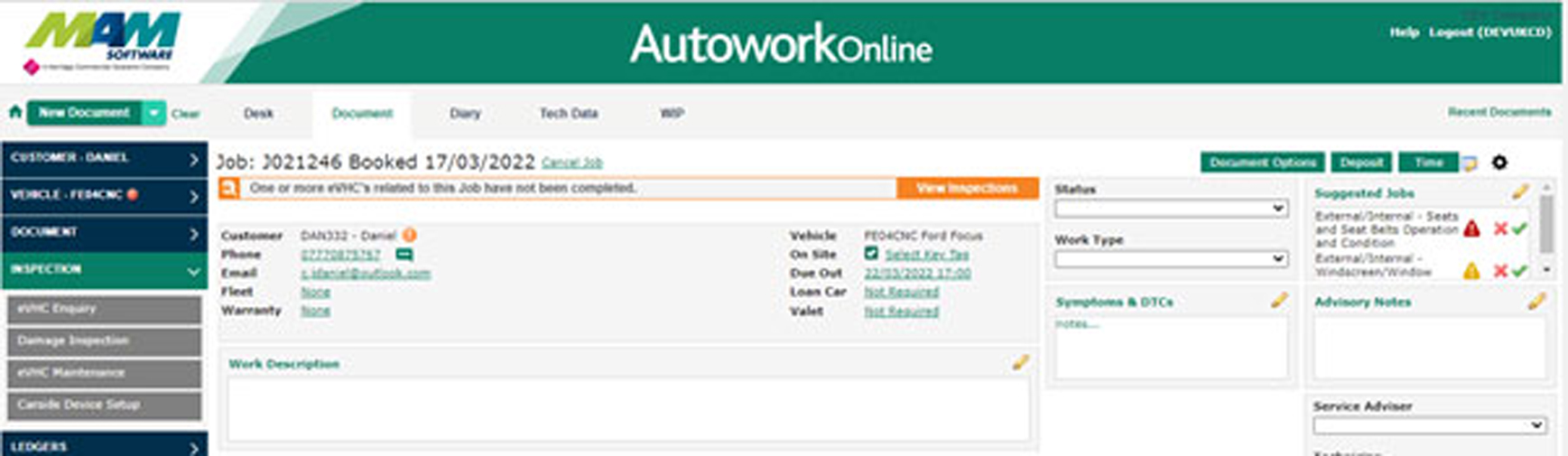Toggle the On Site checkbox
1568x456 pixels.
pyautogui.click(x=871, y=254)
